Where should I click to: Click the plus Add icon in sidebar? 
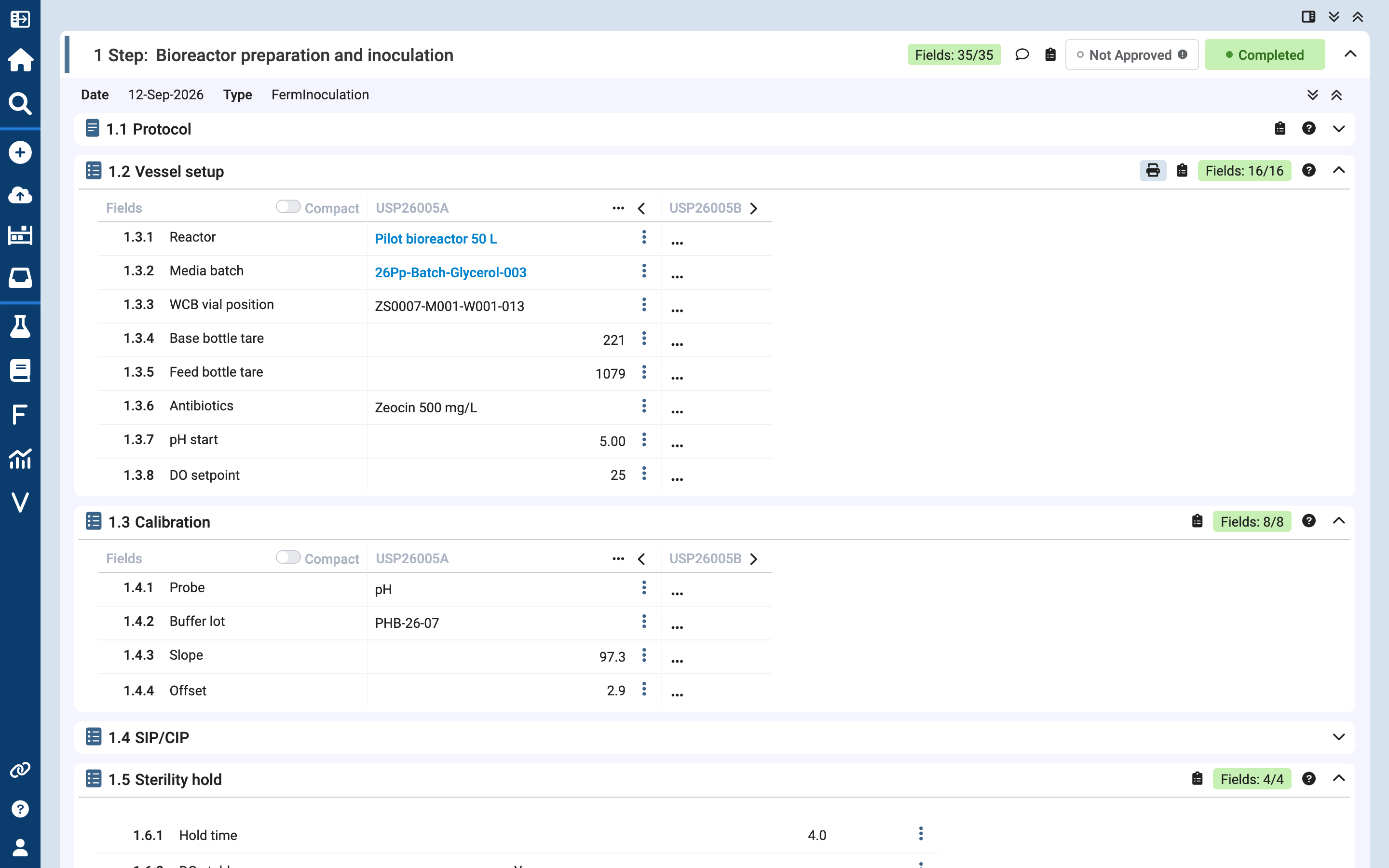(20, 152)
